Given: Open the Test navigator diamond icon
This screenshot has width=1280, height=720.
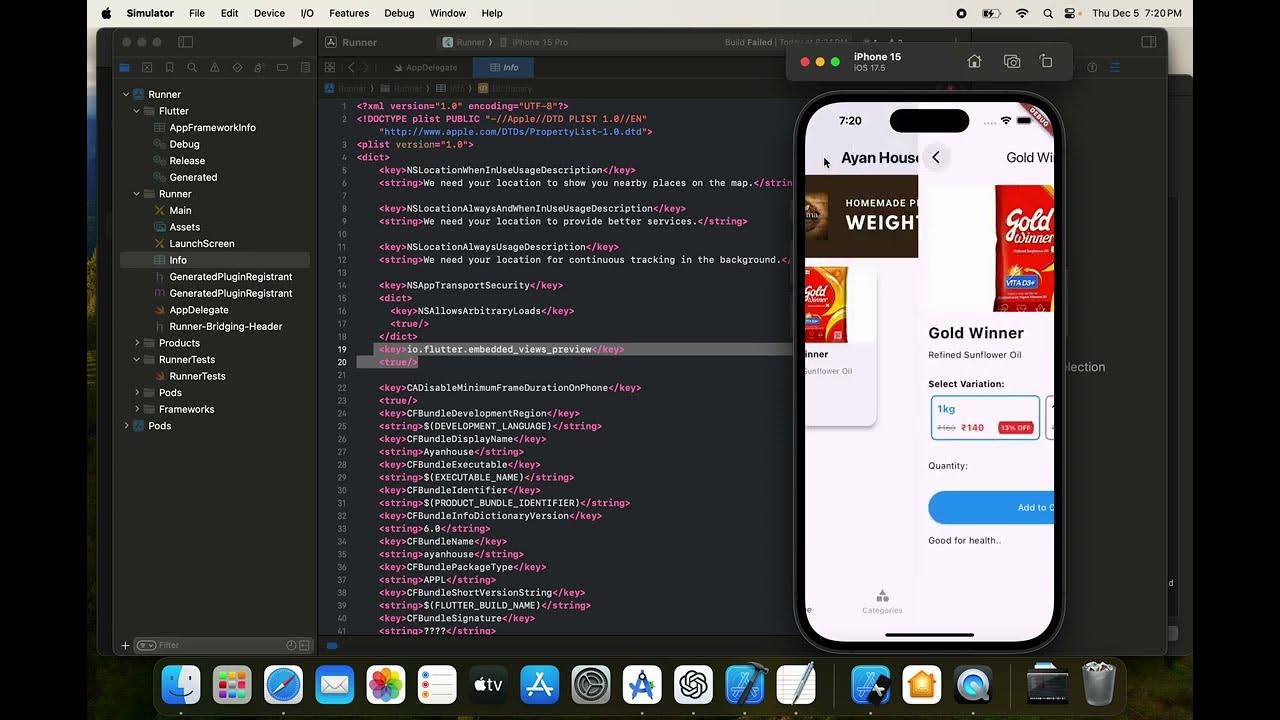Looking at the screenshot, I should pos(237,68).
